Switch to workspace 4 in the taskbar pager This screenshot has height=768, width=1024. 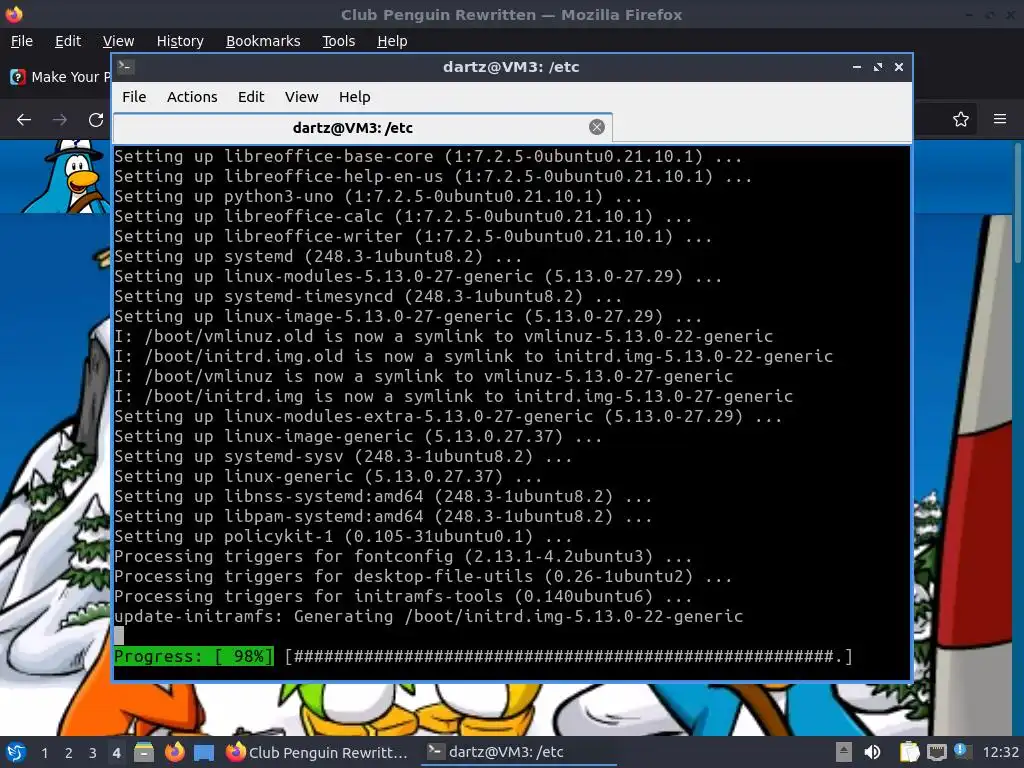coord(116,753)
